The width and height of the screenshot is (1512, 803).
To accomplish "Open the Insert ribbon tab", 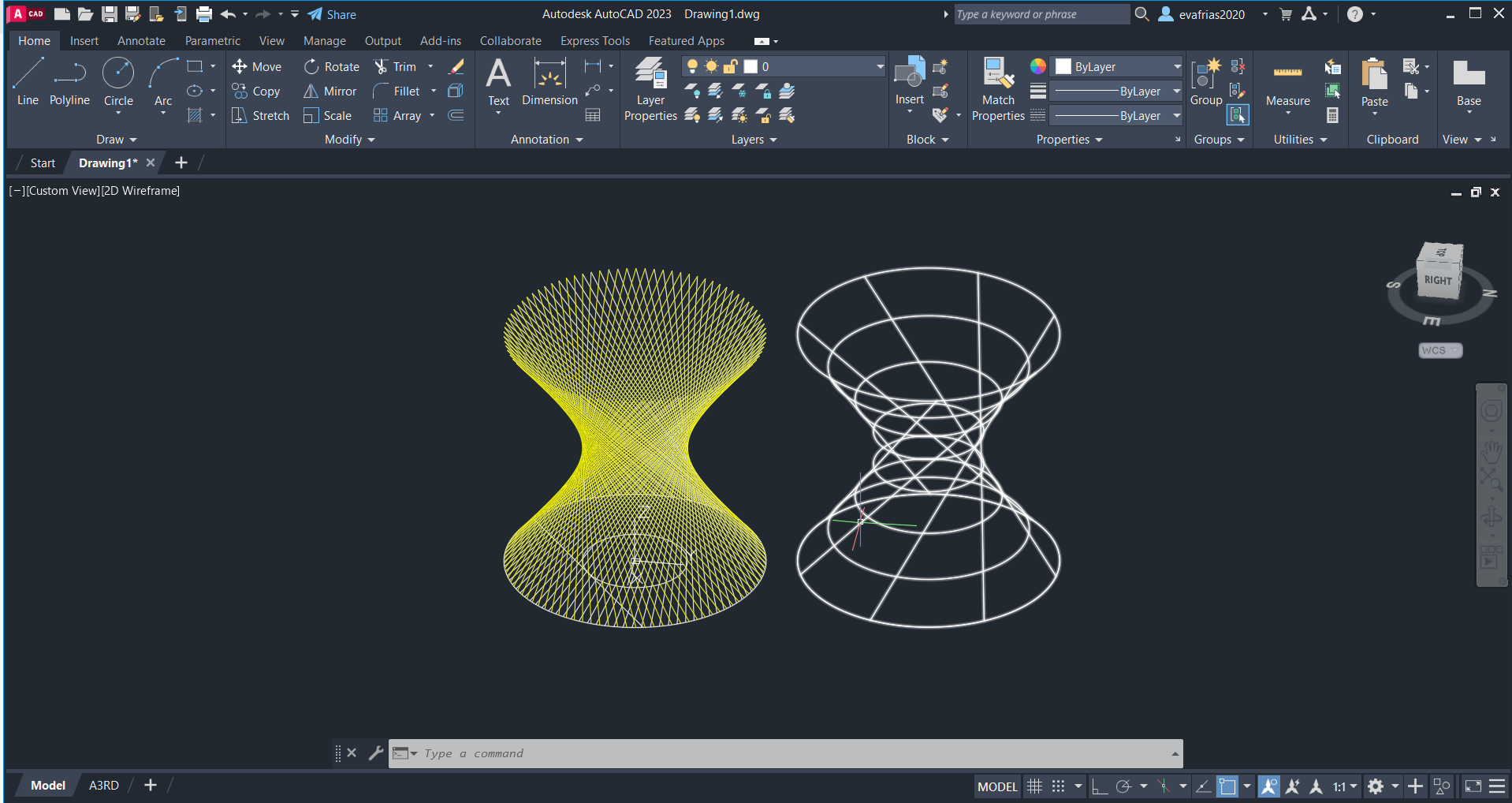I will 84,41.
